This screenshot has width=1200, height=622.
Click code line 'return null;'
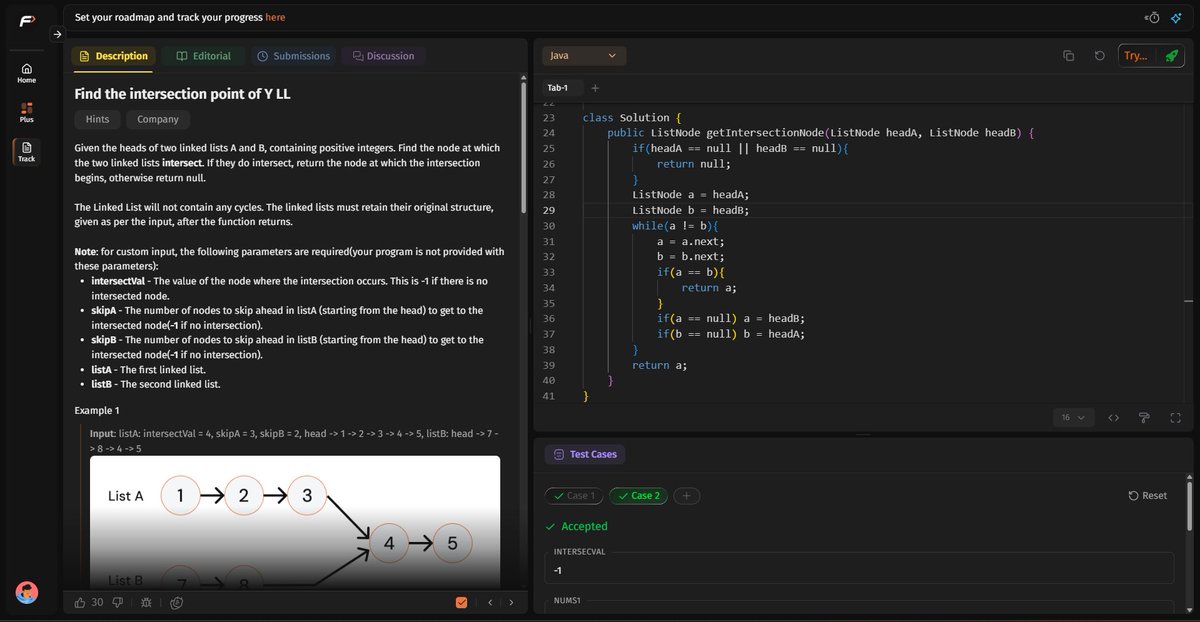point(694,163)
